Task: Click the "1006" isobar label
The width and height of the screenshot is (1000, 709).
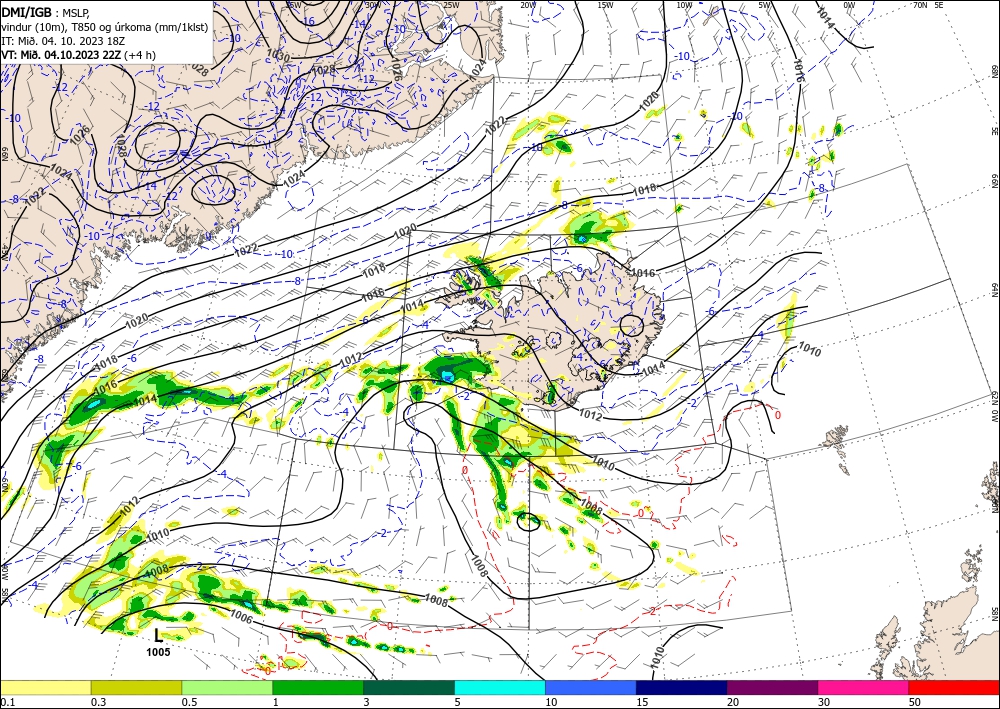Action: (242, 618)
